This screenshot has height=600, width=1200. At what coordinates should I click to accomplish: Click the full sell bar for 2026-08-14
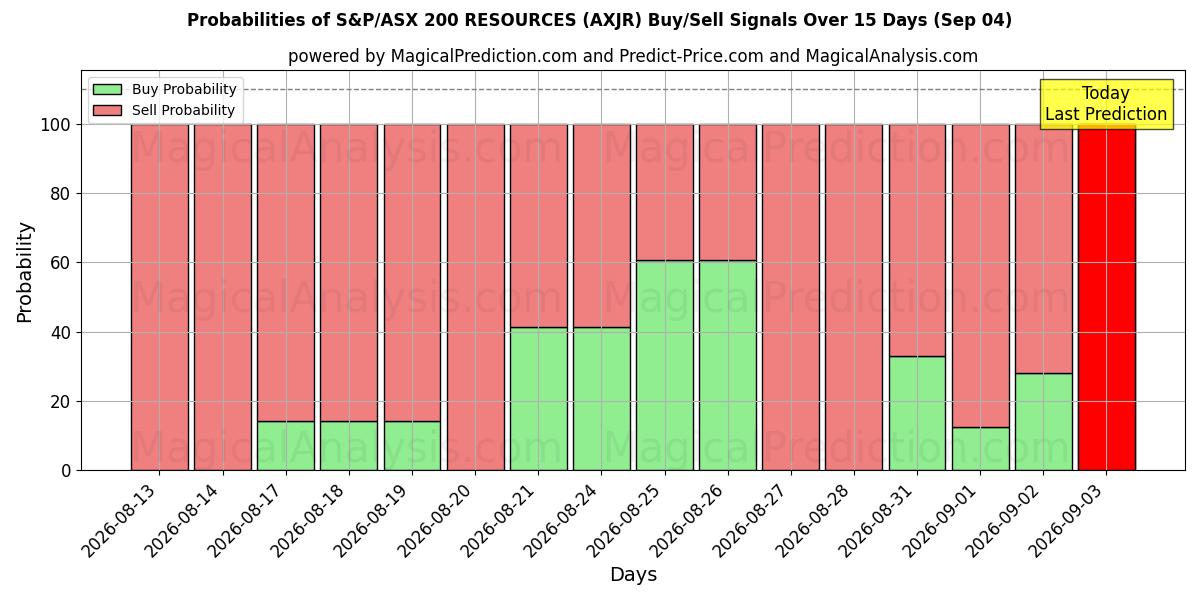(222, 297)
